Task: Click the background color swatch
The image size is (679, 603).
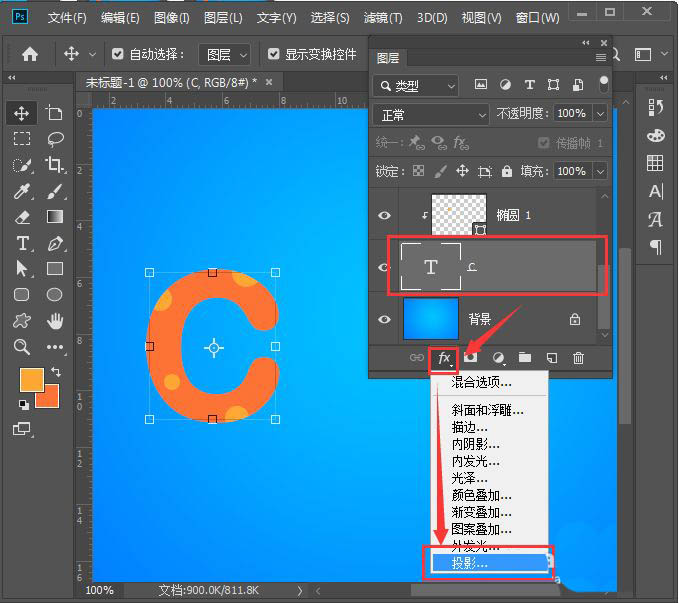Action: pyautogui.click(x=50, y=399)
